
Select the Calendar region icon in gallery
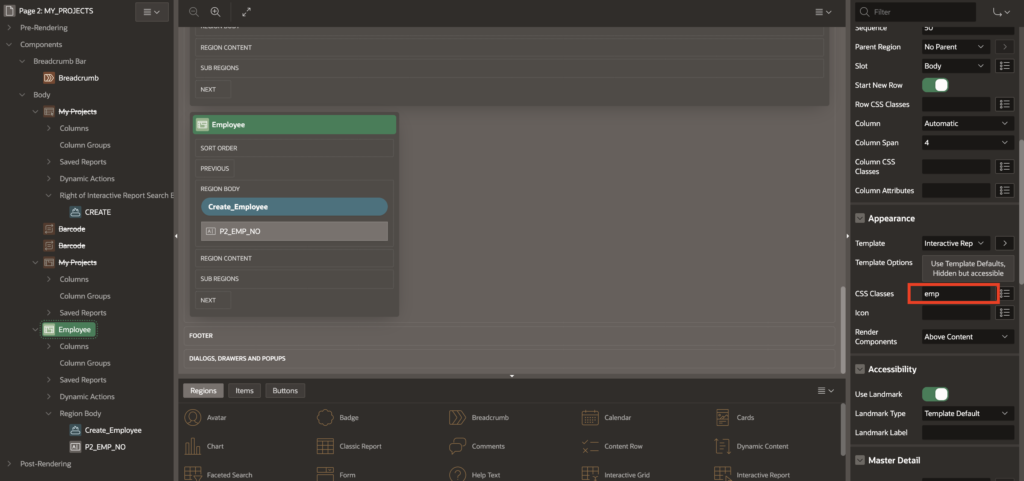588,417
